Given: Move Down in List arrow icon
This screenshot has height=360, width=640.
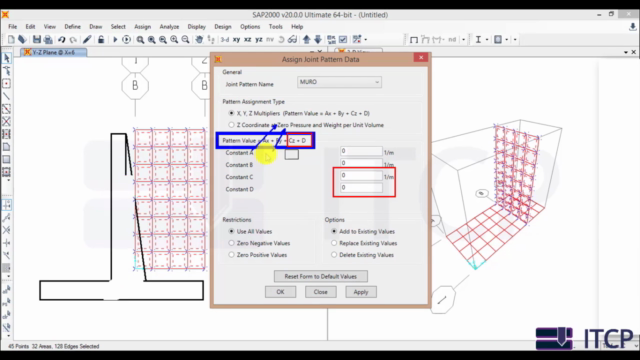Looking at the screenshot, I should click(318, 39).
